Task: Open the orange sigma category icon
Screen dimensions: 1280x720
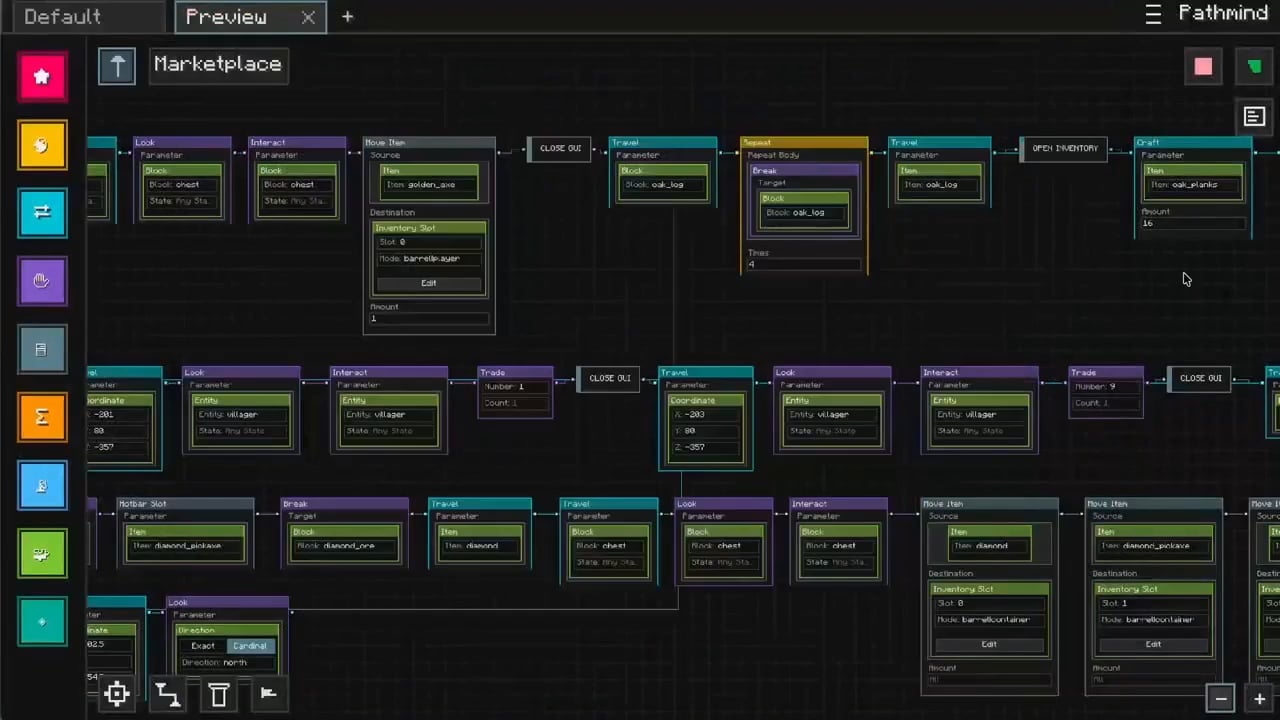Action: point(42,417)
